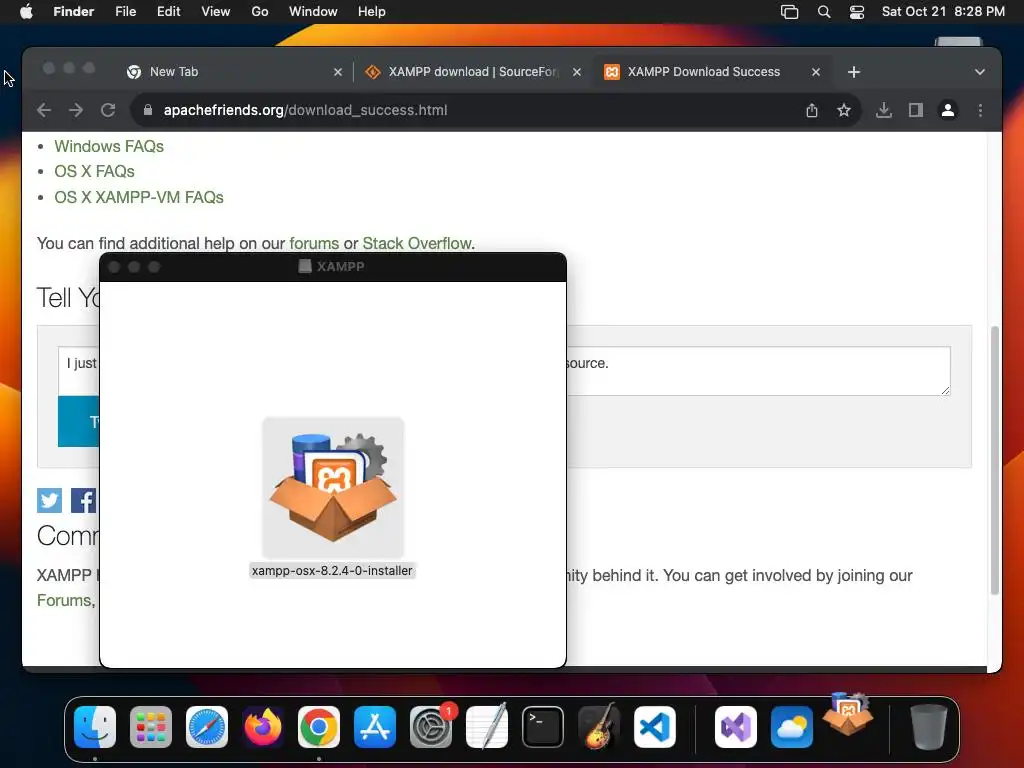
Task: Open Chrome profile avatar icon
Action: click(x=948, y=110)
